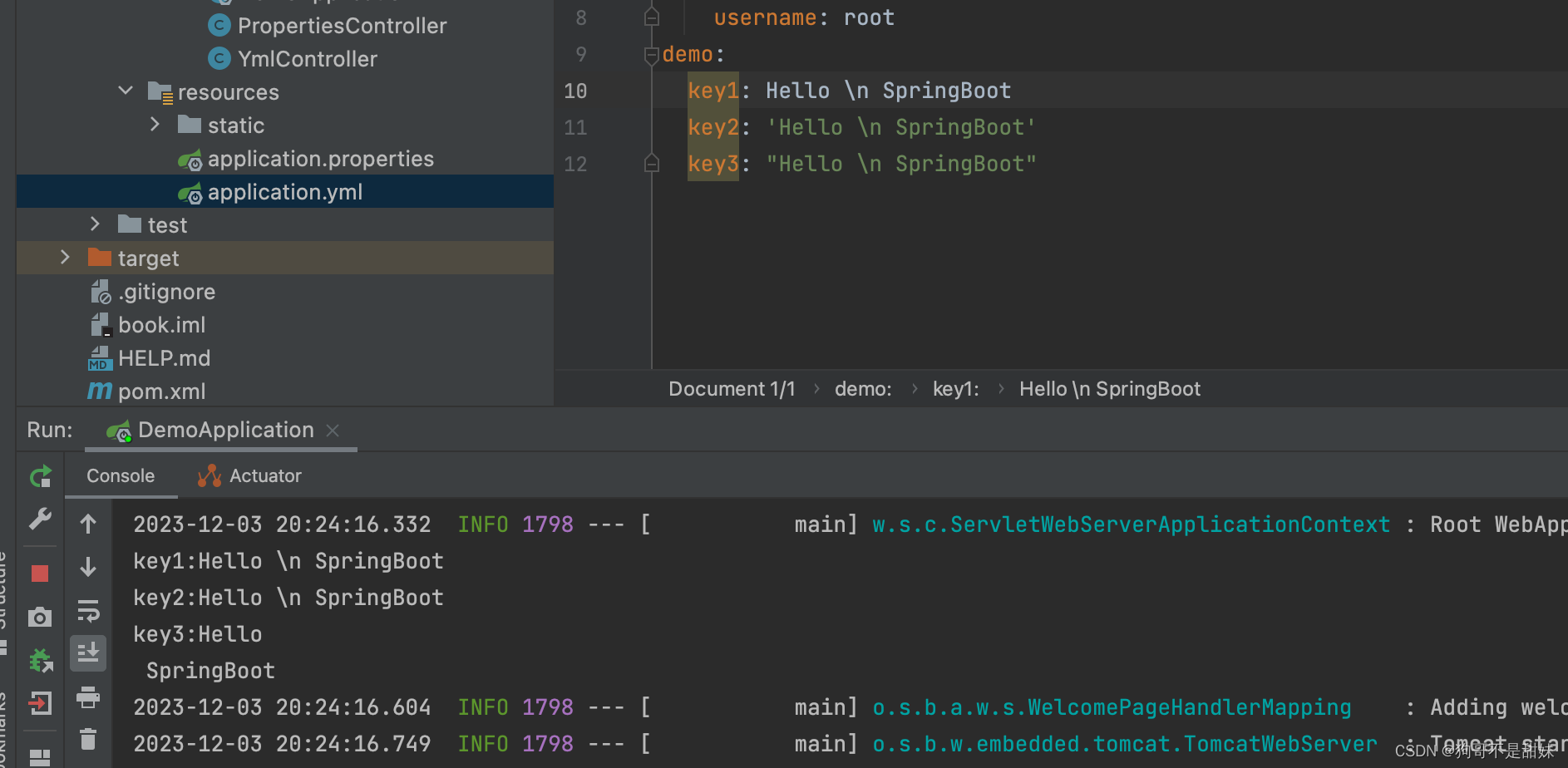Click the TomcatWebServer logger in console
This screenshot has width=1568, height=768.
point(1125,744)
